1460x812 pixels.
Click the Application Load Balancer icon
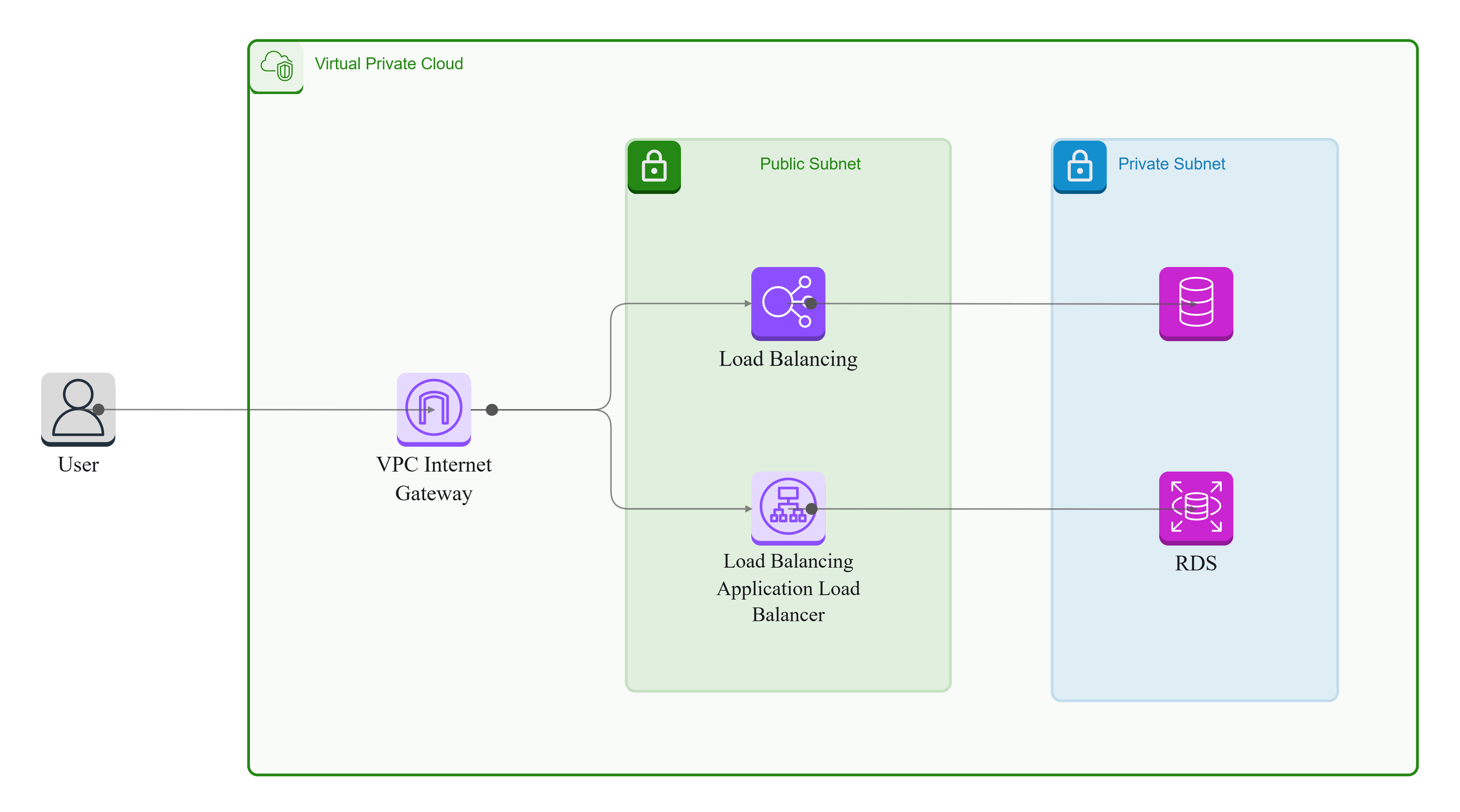coord(788,508)
